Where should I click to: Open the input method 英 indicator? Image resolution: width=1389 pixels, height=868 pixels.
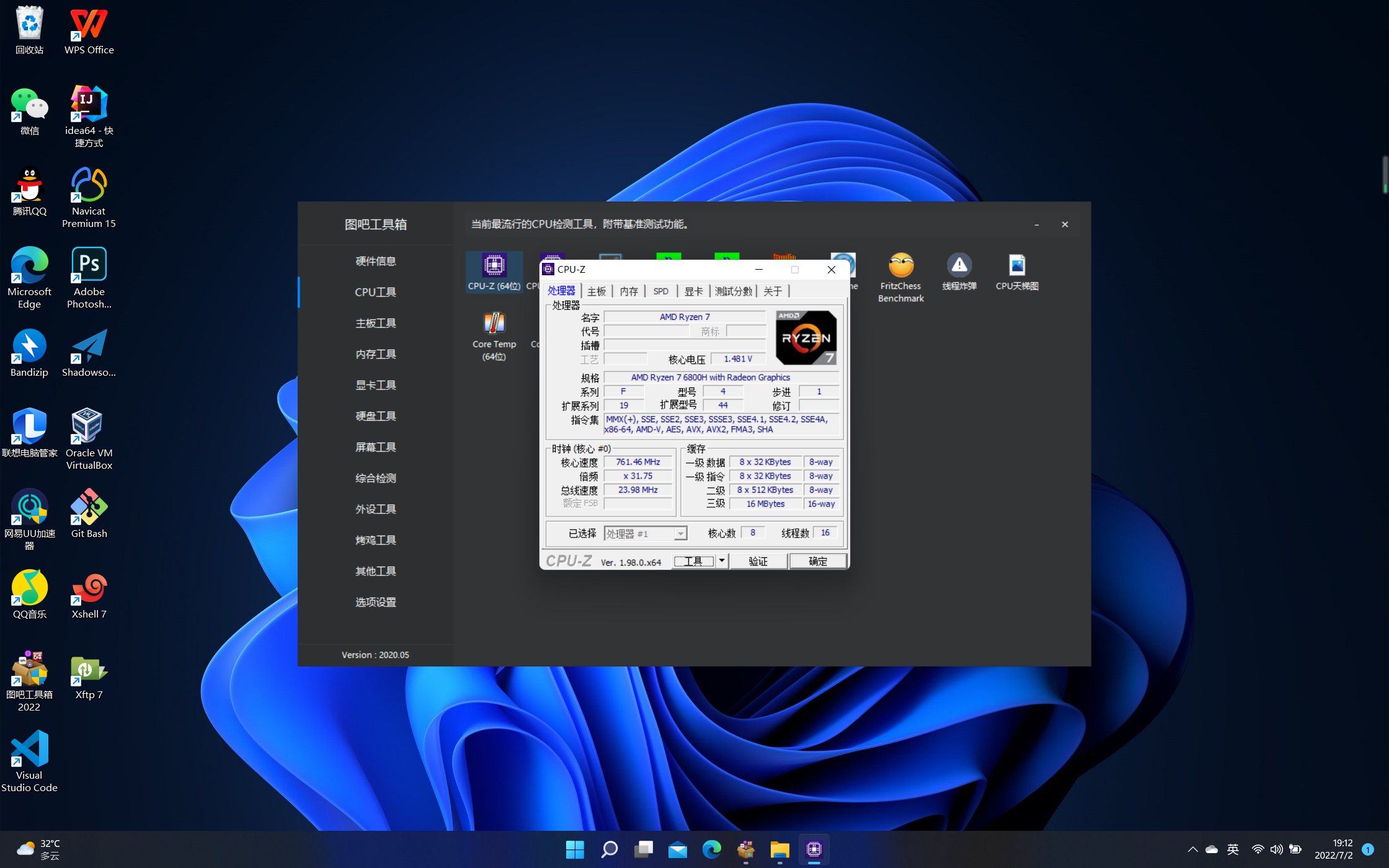coord(1233,849)
